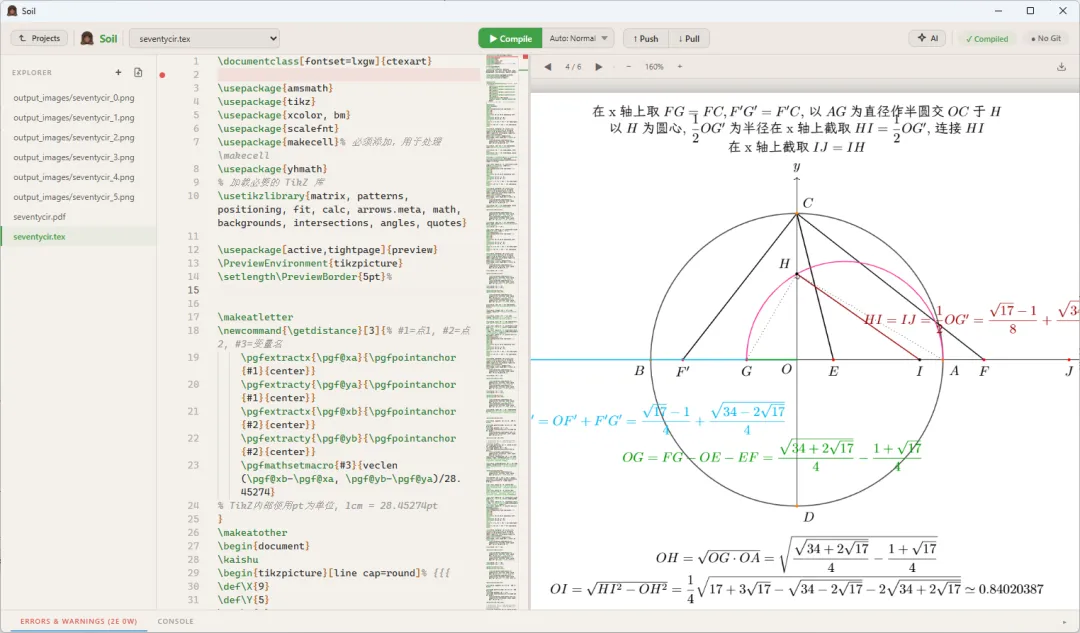Go to the next PDF page

[599, 67]
